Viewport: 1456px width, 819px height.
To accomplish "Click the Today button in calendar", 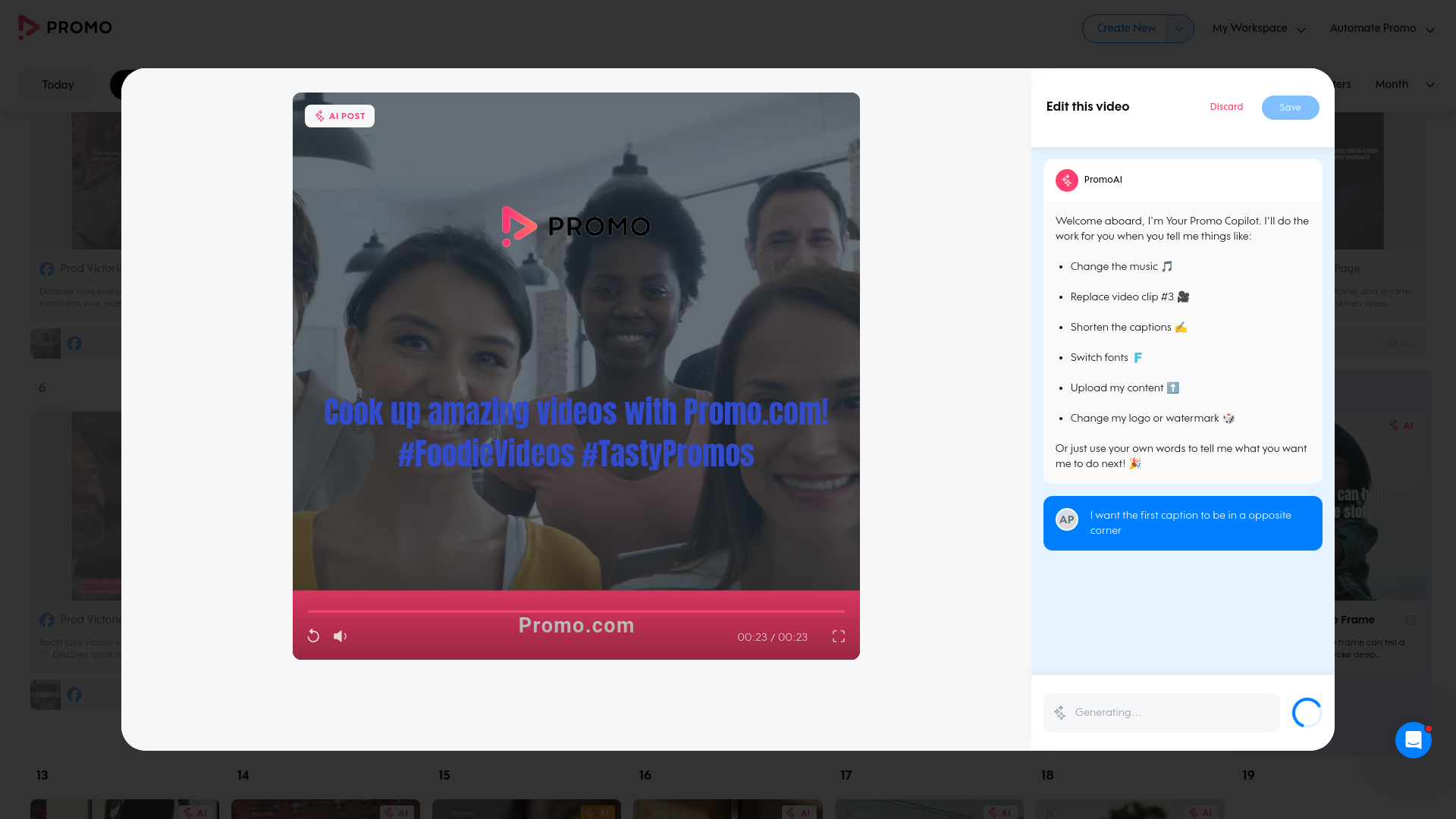I will tap(58, 85).
